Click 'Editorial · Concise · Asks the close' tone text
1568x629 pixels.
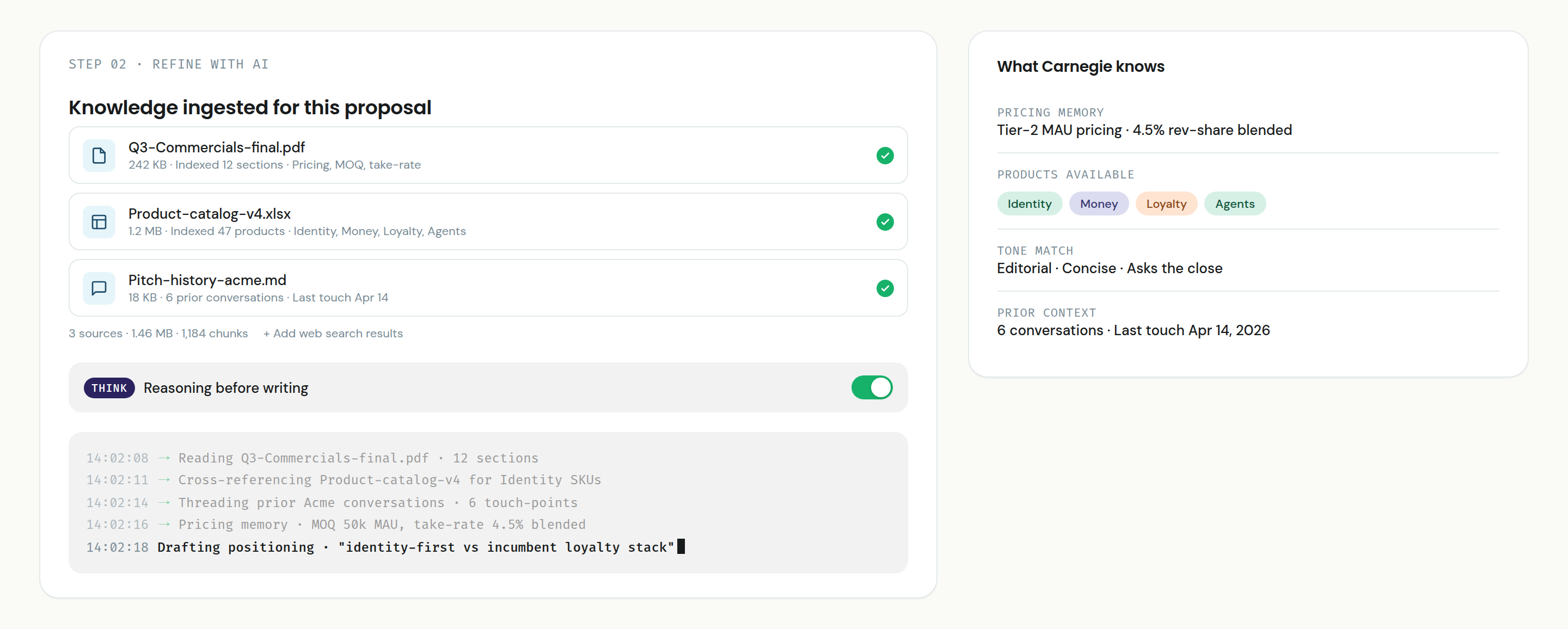click(1110, 268)
